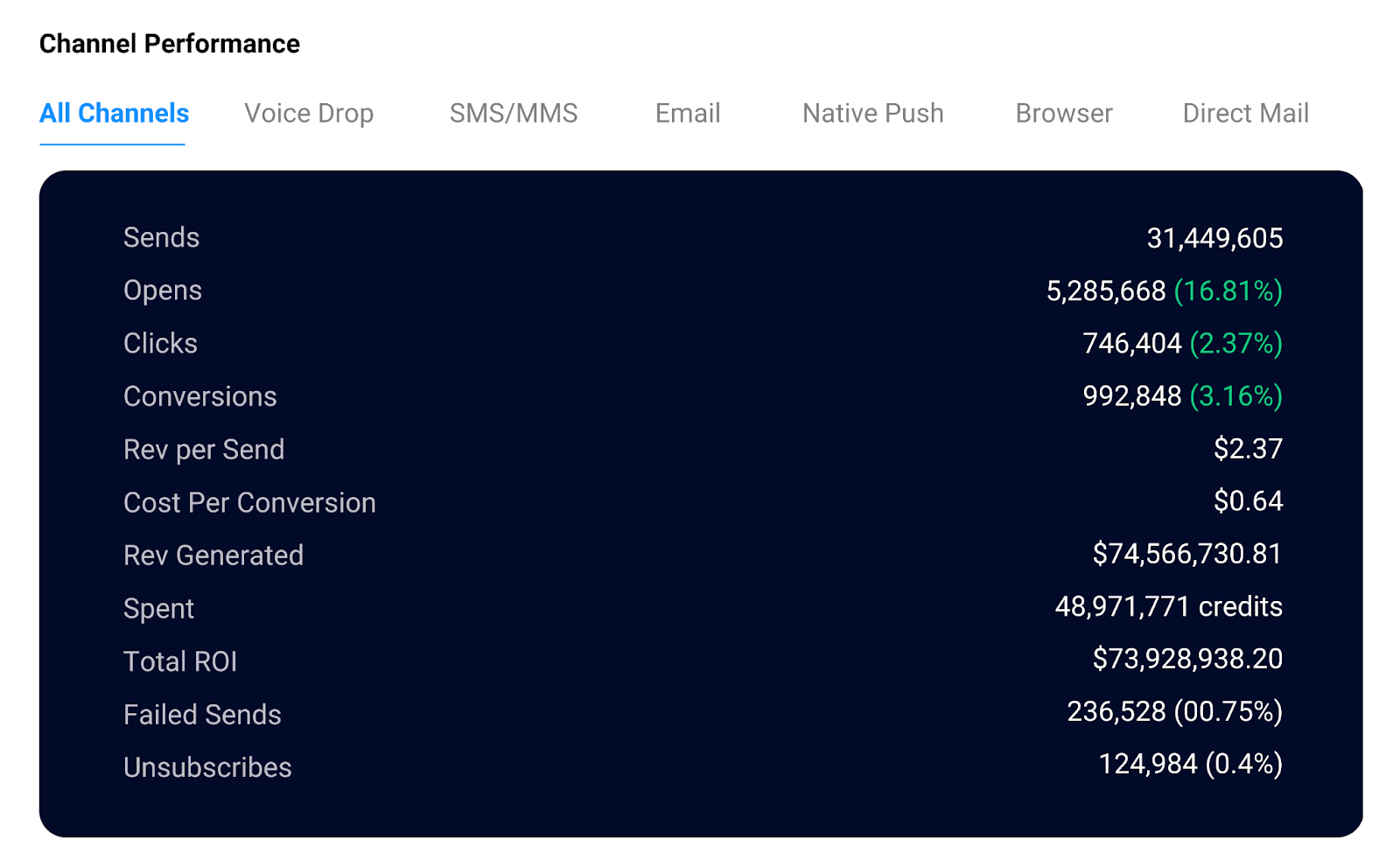Click the Channel Performance heading
The width and height of the screenshot is (1400, 867).
(x=170, y=44)
